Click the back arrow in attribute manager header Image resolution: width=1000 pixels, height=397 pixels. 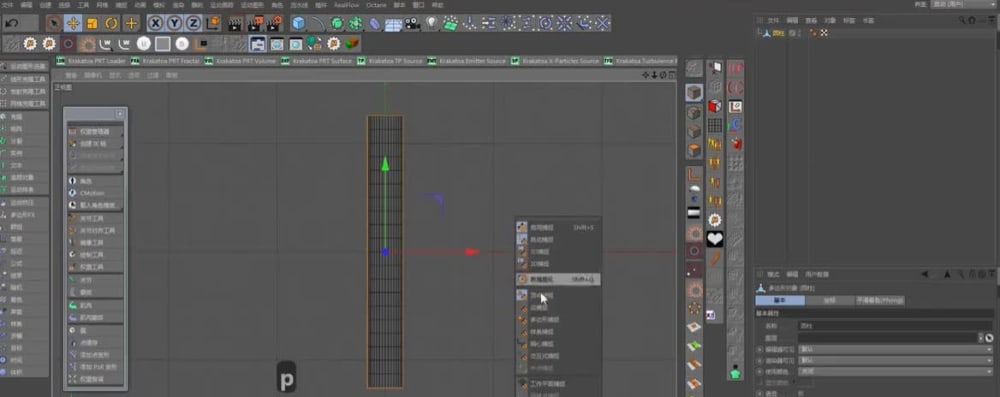coord(925,274)
